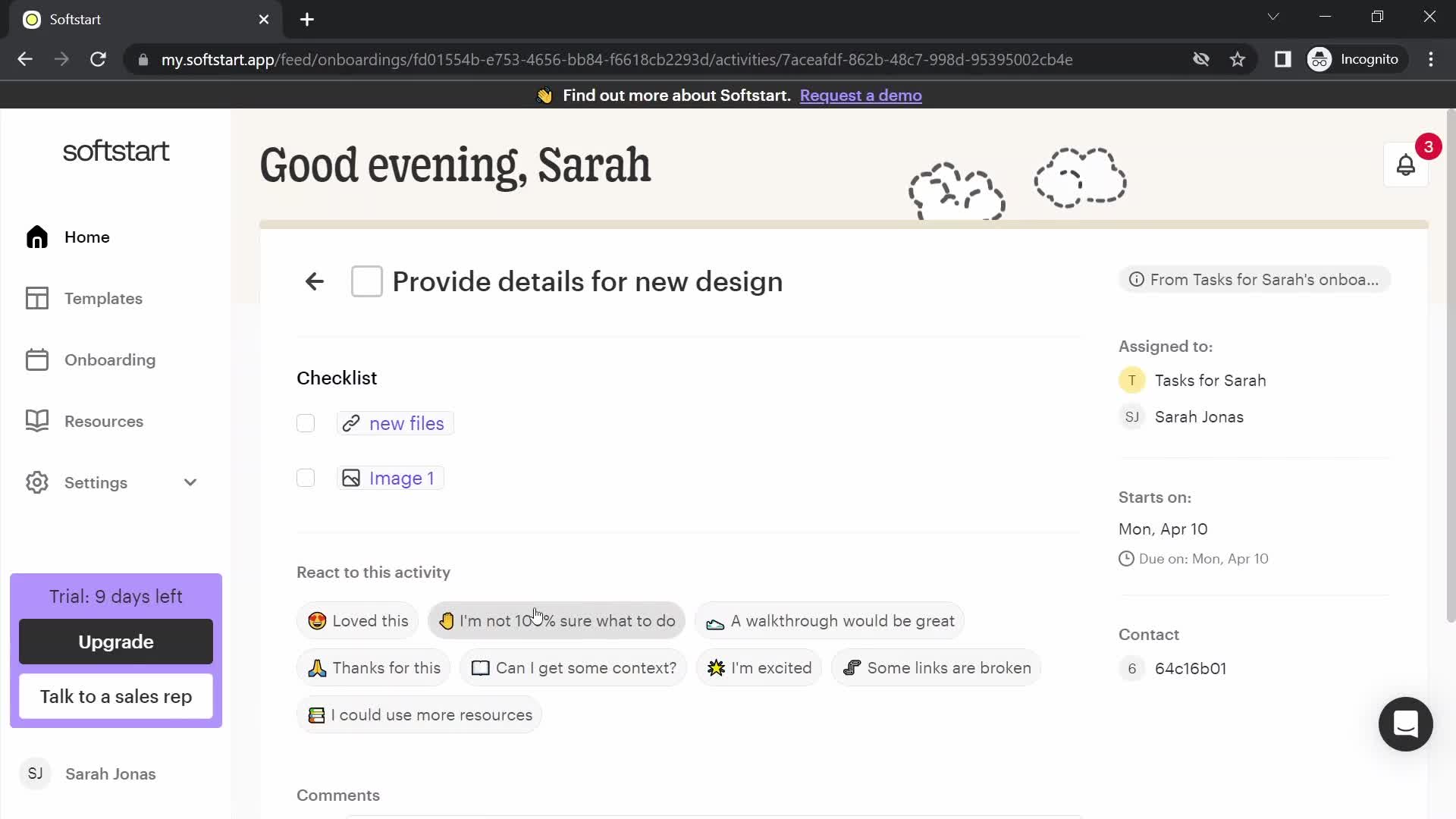Click the numbered avatar beside contact 64c16b01
1456x819 pixels.
[1131, 669]
